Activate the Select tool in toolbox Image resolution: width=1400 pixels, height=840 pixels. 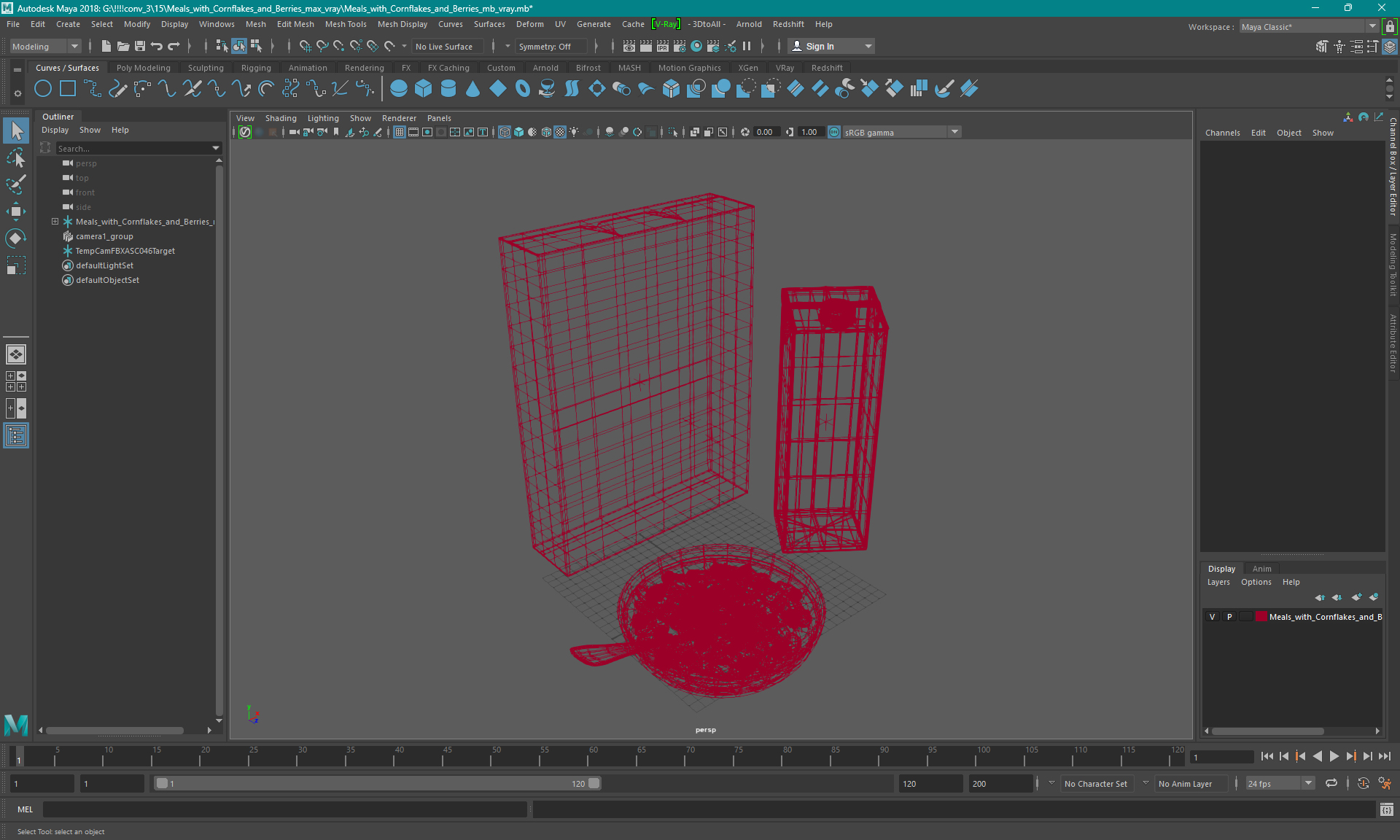pyautogui.click(x=16, y=131)
